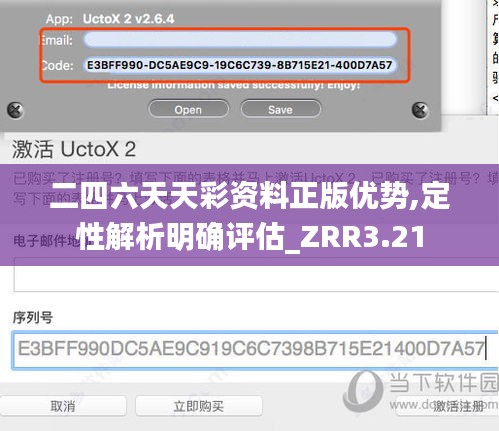Image resolution: width=499 pixels, height=431 pixels.
Task: Click the license saved successfully message
Action: pos(233,85)
